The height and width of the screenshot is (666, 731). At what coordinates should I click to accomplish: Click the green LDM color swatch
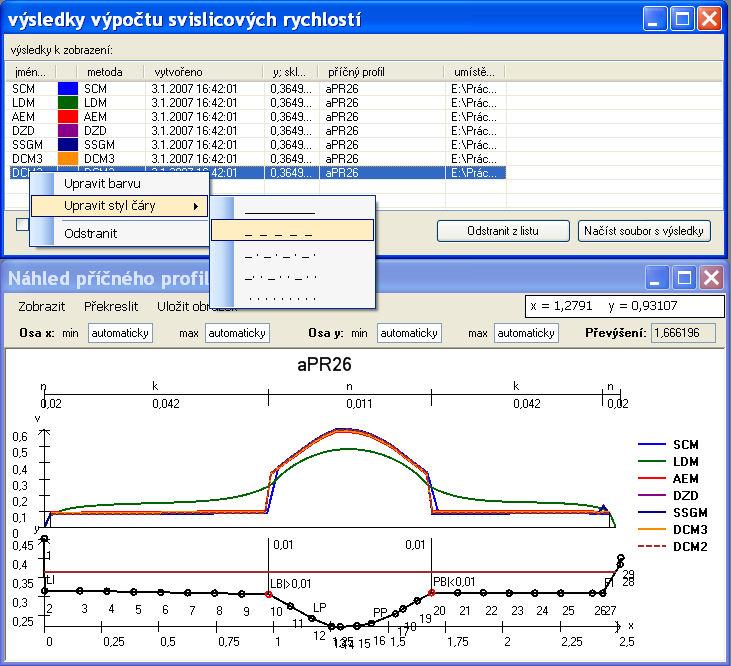click(x=68, y=103)
